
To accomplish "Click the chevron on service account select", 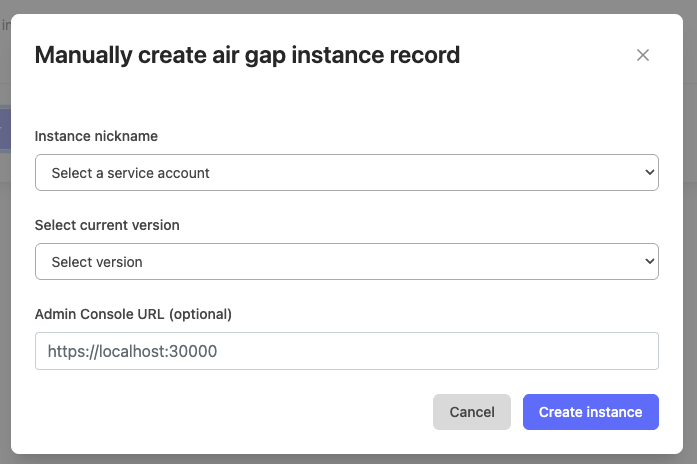I will (649, 172).
